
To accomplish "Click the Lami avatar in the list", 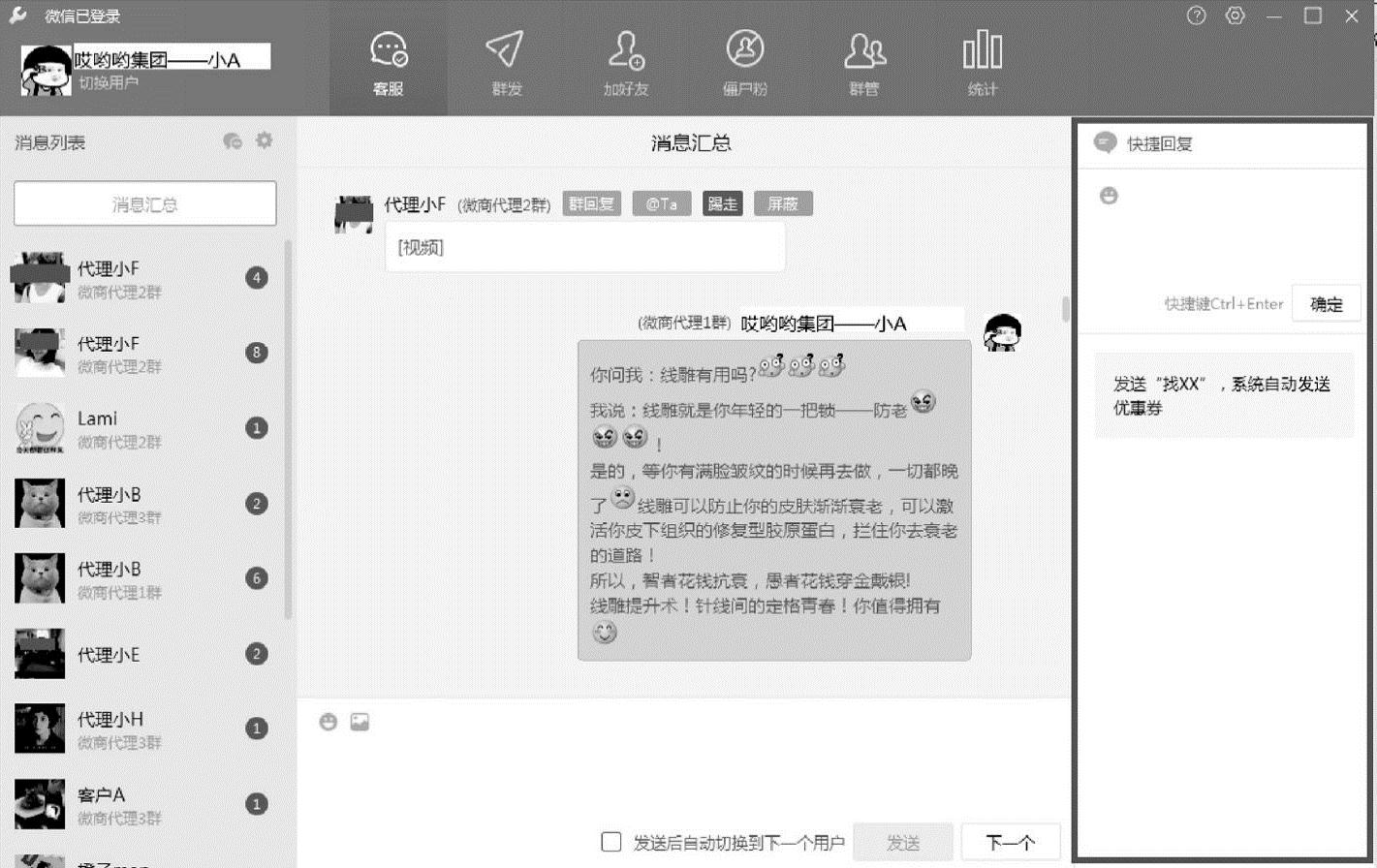I will 40,428.
